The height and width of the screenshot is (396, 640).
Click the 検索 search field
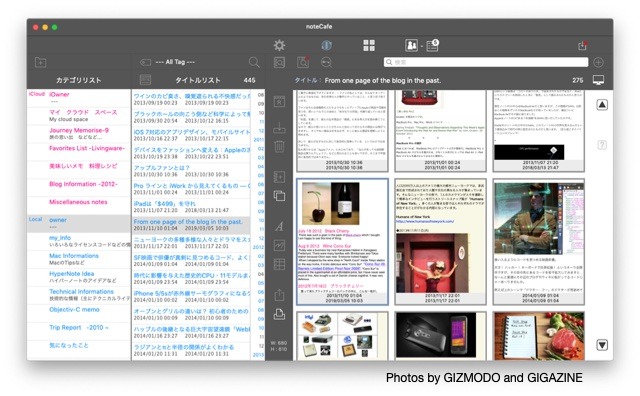coord(486,62)
